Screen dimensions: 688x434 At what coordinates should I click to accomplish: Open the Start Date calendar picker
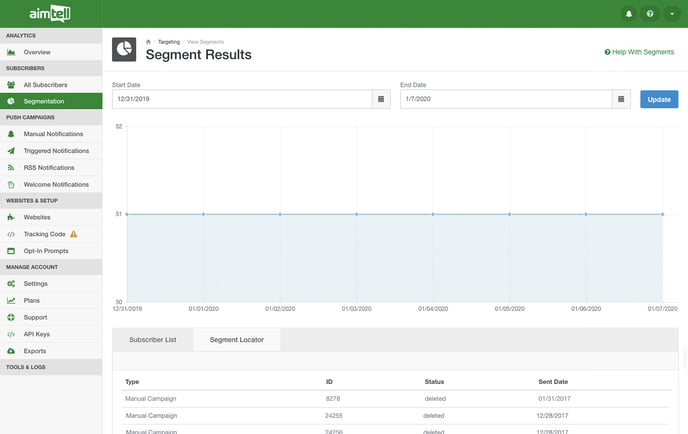[381, 99]
